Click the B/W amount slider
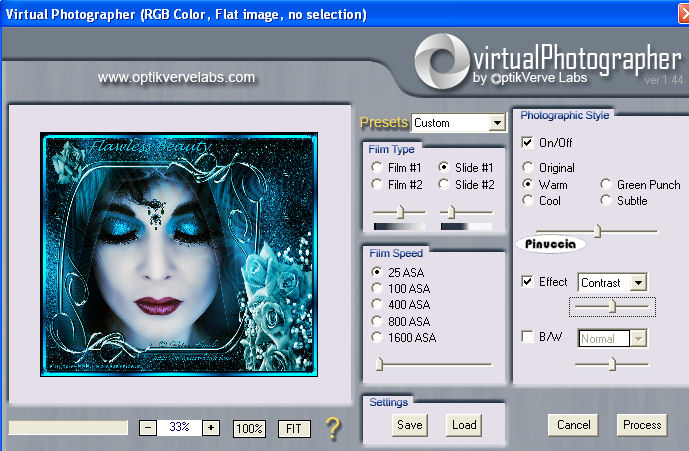689x451 pixels. click(x=612, y=364)
